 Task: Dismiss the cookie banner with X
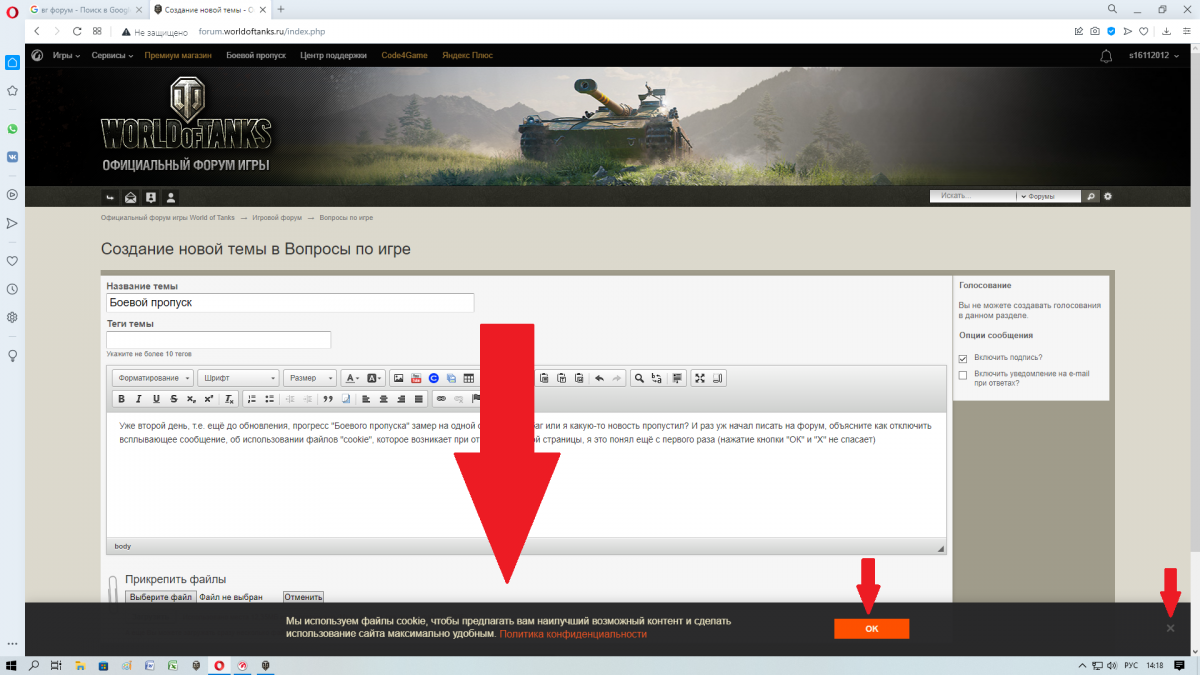coord(1170,628)
